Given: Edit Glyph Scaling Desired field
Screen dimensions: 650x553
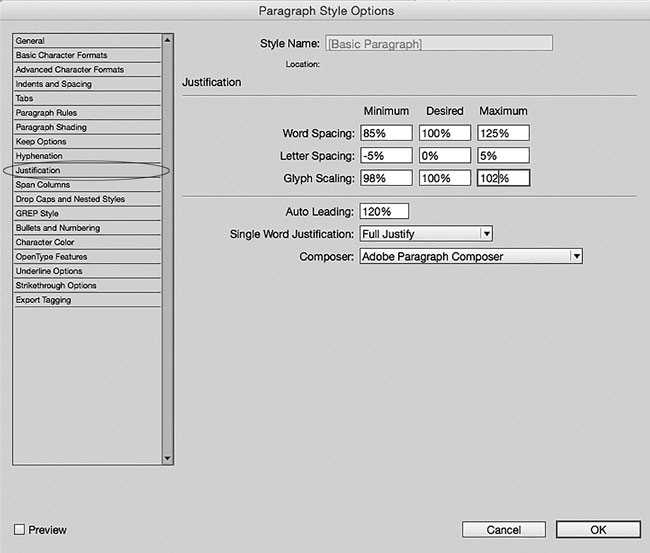Looking at the screenshot, I should coord(445,178).
